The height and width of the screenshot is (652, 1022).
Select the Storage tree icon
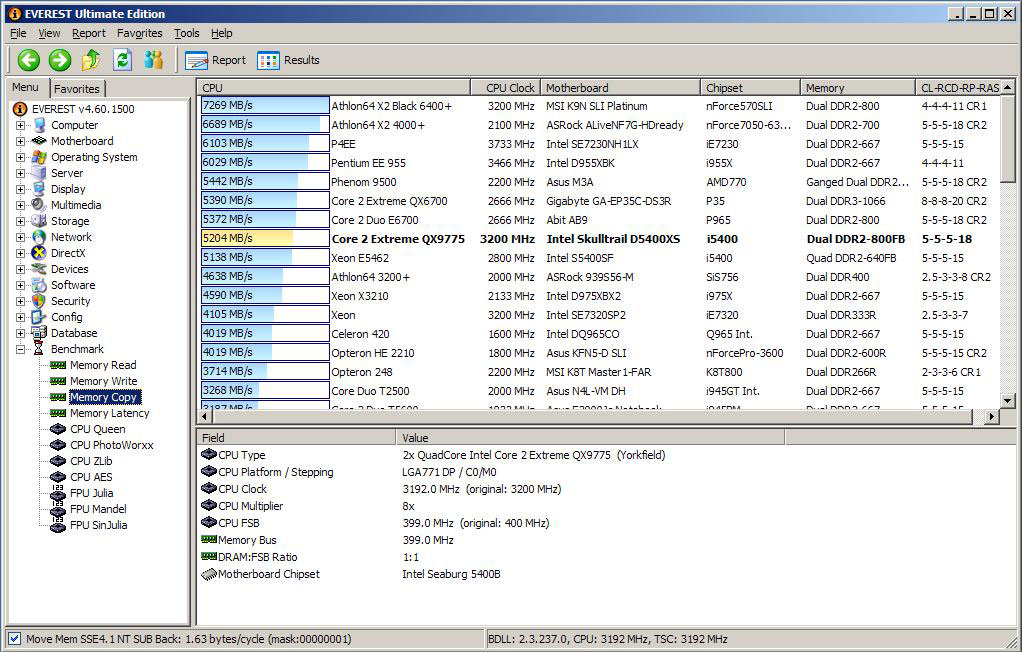click(x=39, y=221)
